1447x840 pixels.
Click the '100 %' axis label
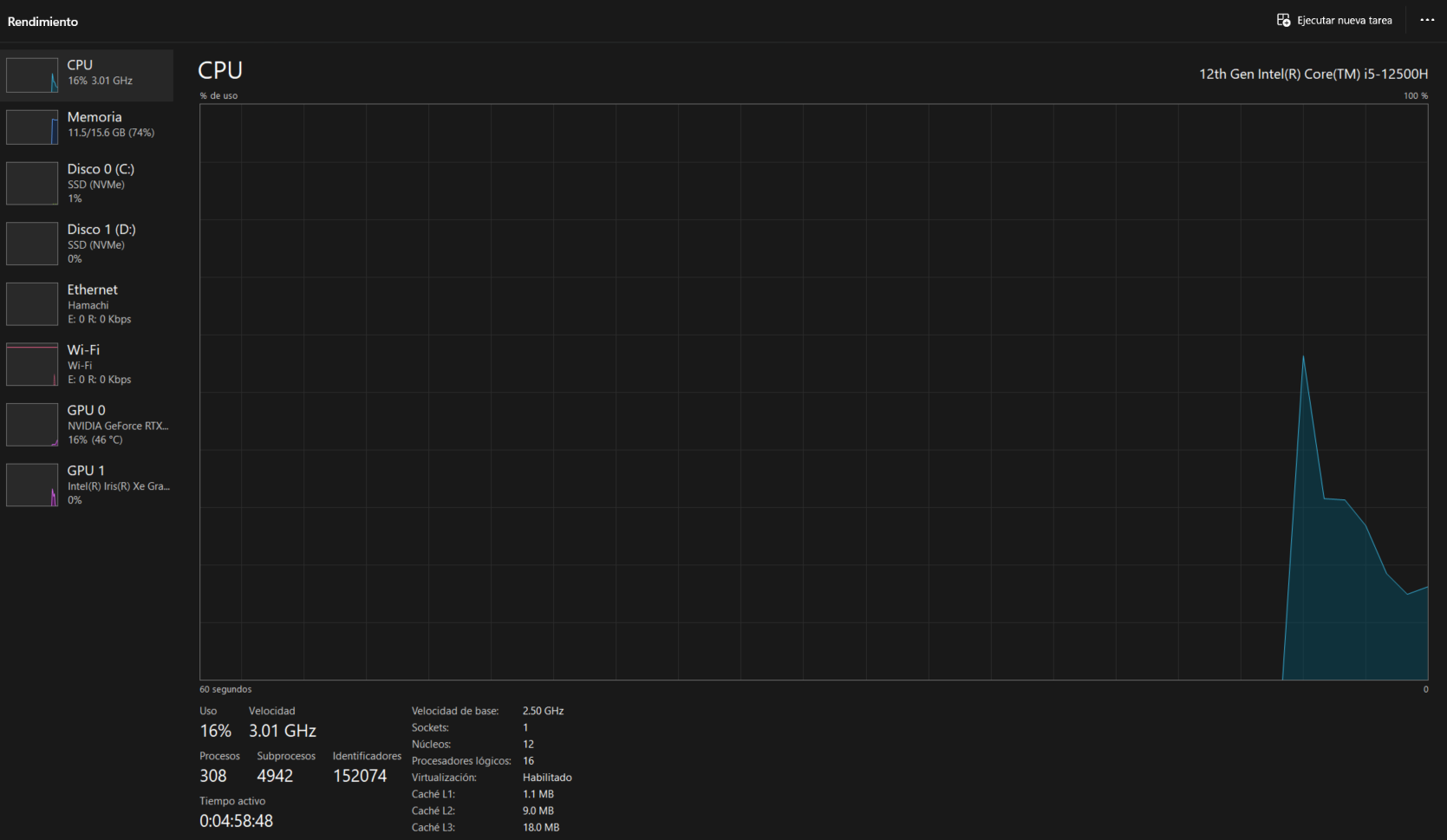[1416, 96]
